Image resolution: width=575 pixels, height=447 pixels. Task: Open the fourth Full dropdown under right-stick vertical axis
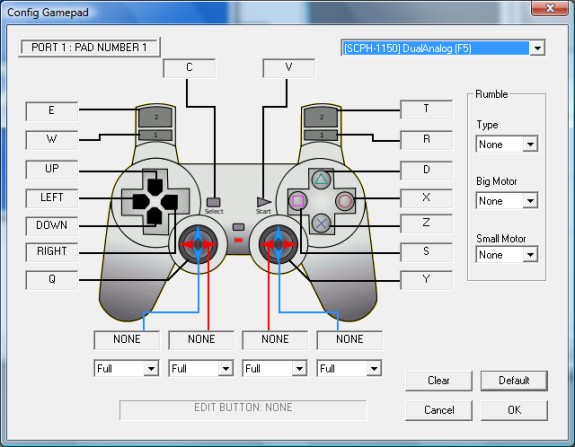pyautogui.click(x=349, y=369)
